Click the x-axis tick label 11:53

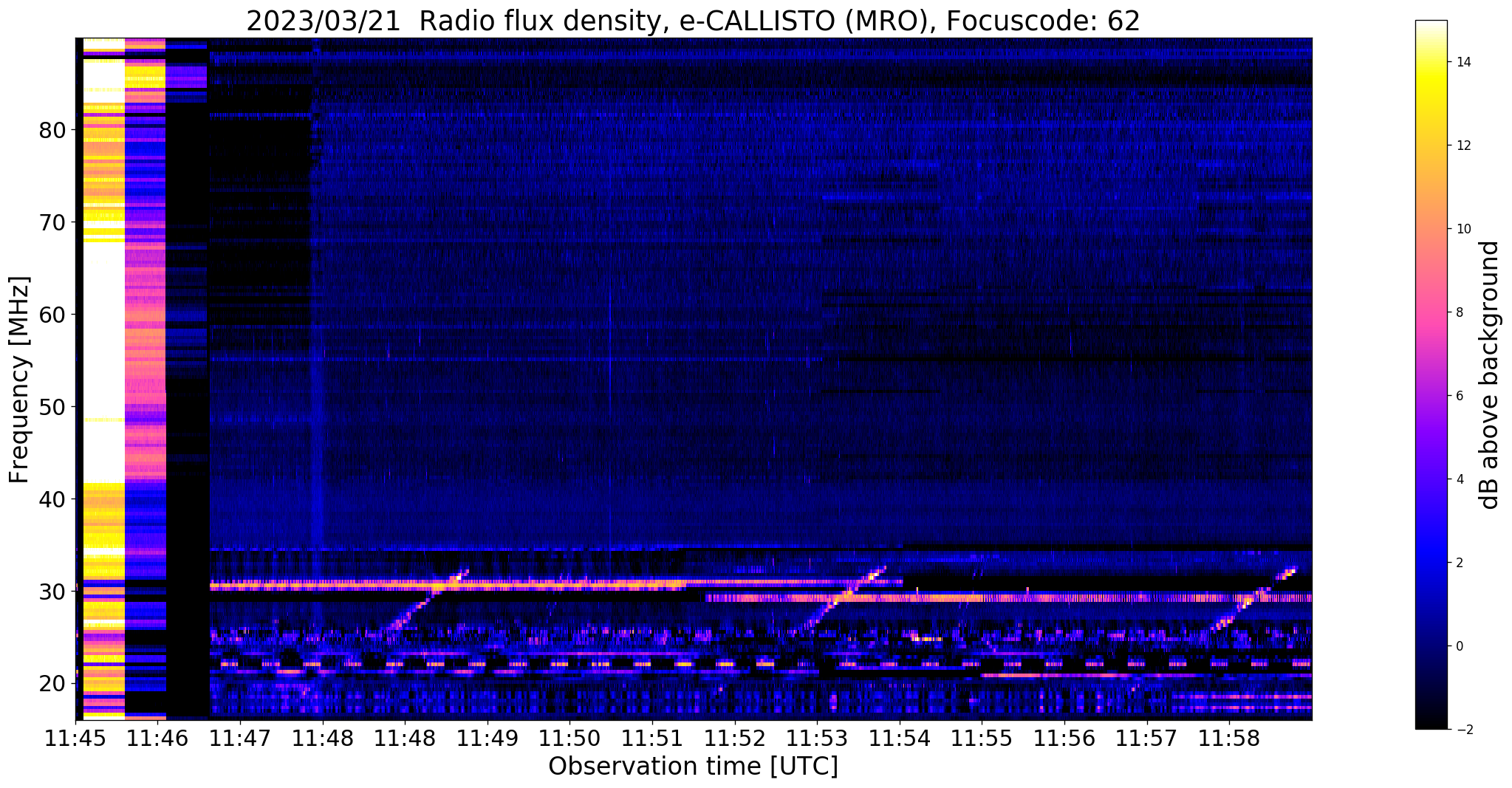tap(817, 738)
